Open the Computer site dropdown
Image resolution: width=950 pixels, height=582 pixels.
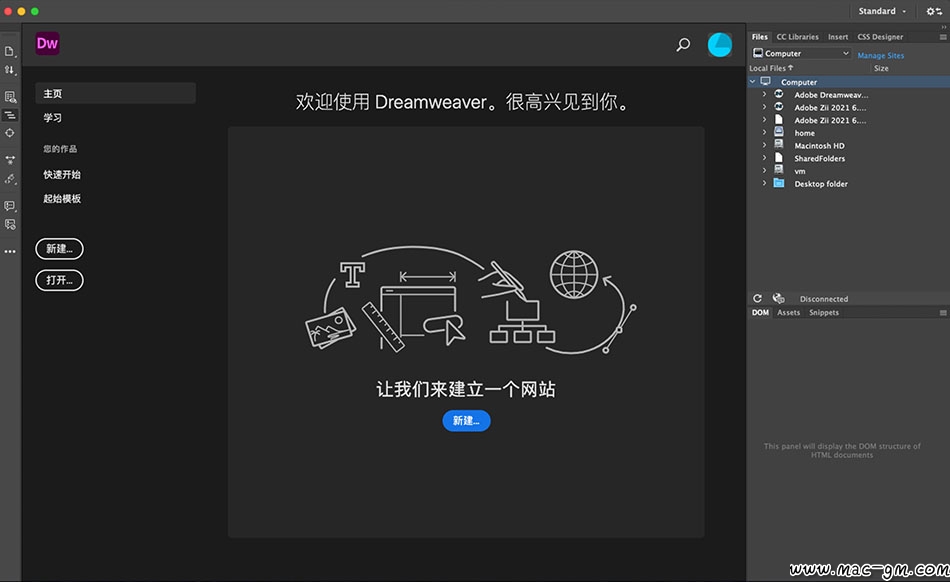(802, 53)
